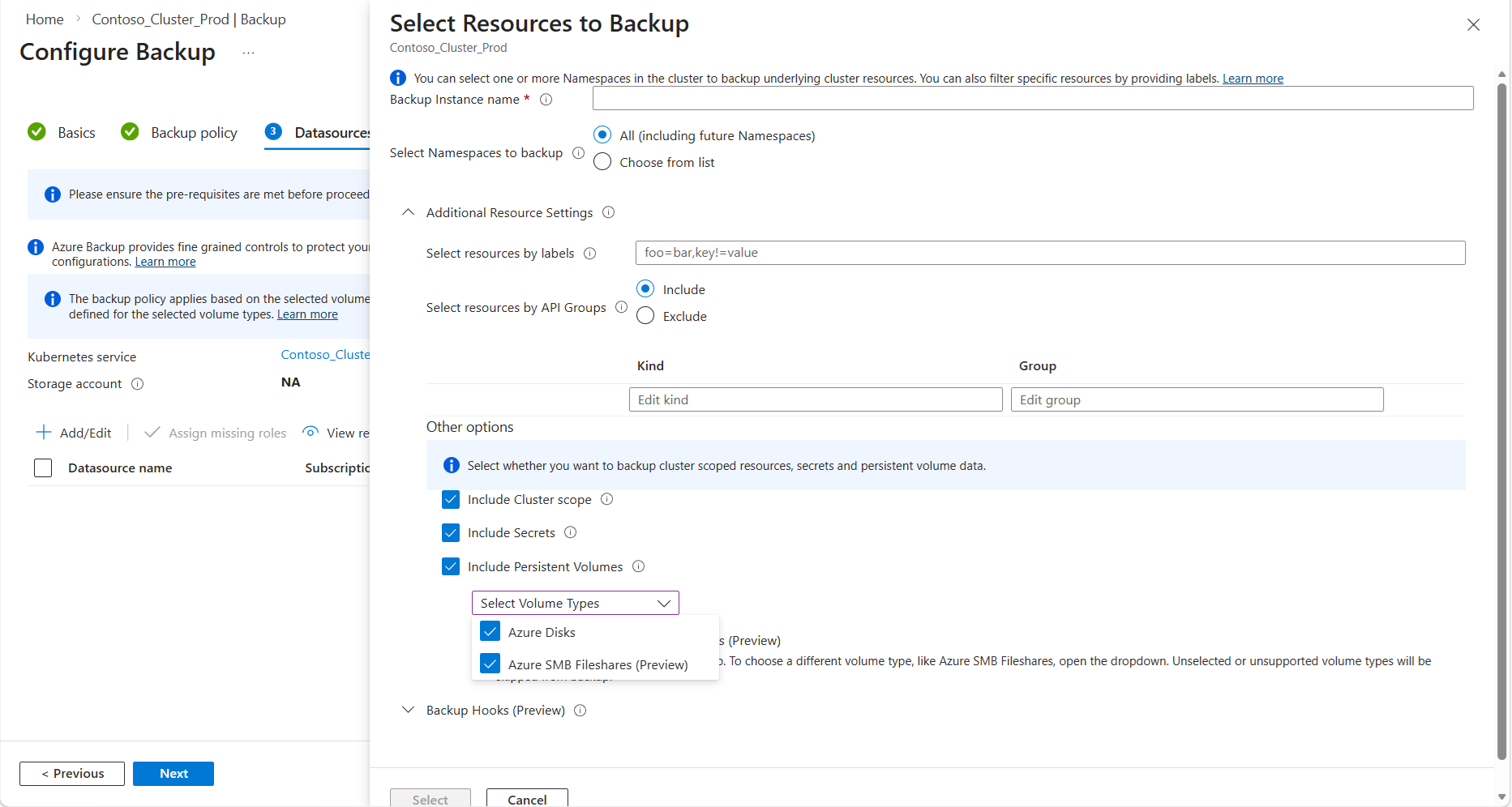The image size is (1512, 807).
Task: Click info icon next to Select Namespaces to backup
Action: pos(578,153)
